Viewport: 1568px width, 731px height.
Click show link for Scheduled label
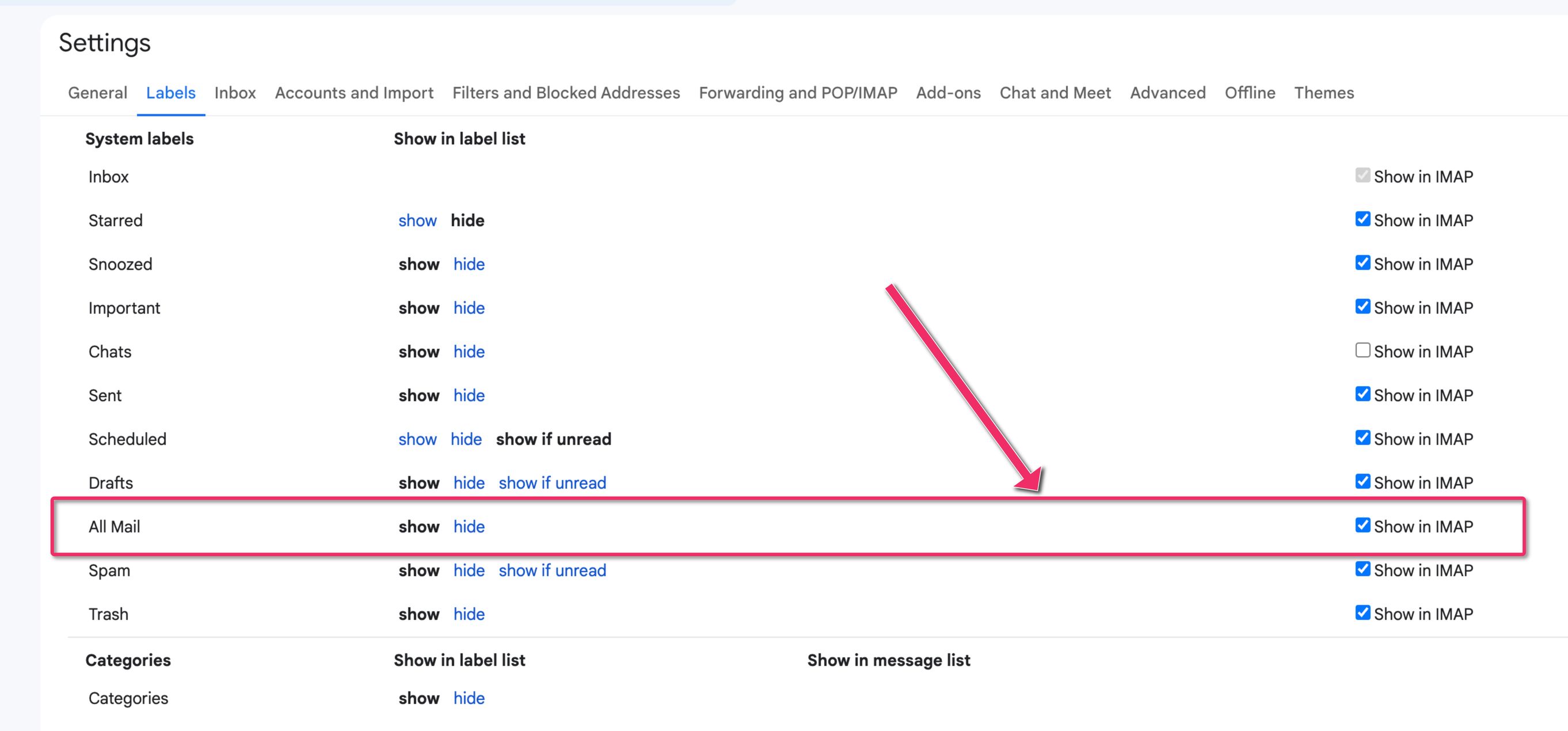pos(417,439)
